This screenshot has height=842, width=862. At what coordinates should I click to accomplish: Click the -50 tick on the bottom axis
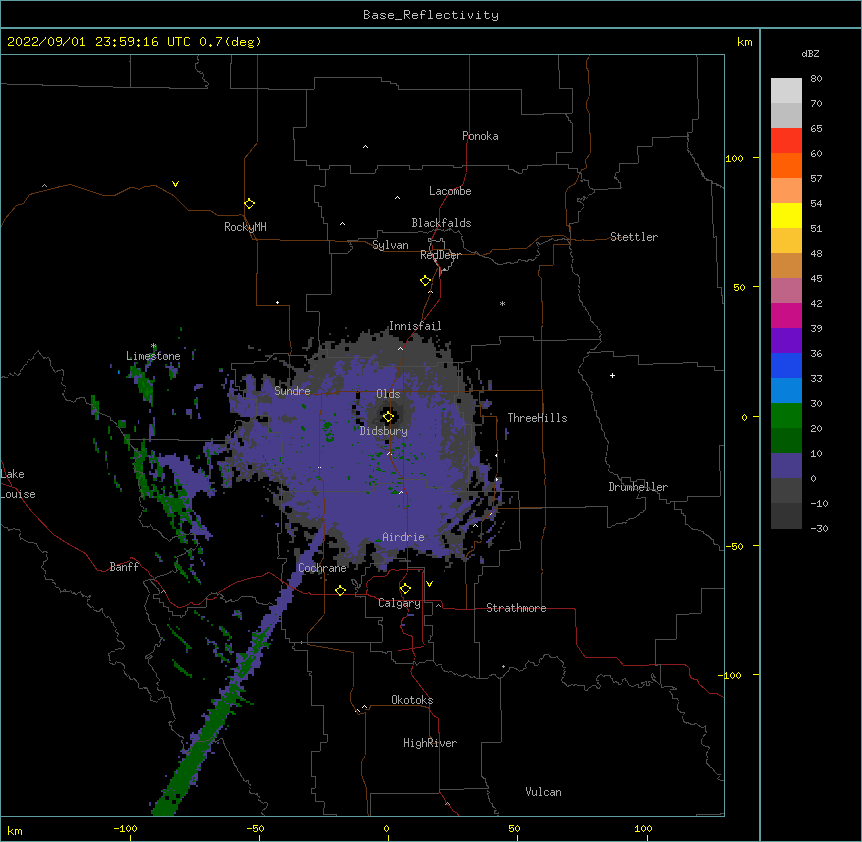(x=255, y=828)
